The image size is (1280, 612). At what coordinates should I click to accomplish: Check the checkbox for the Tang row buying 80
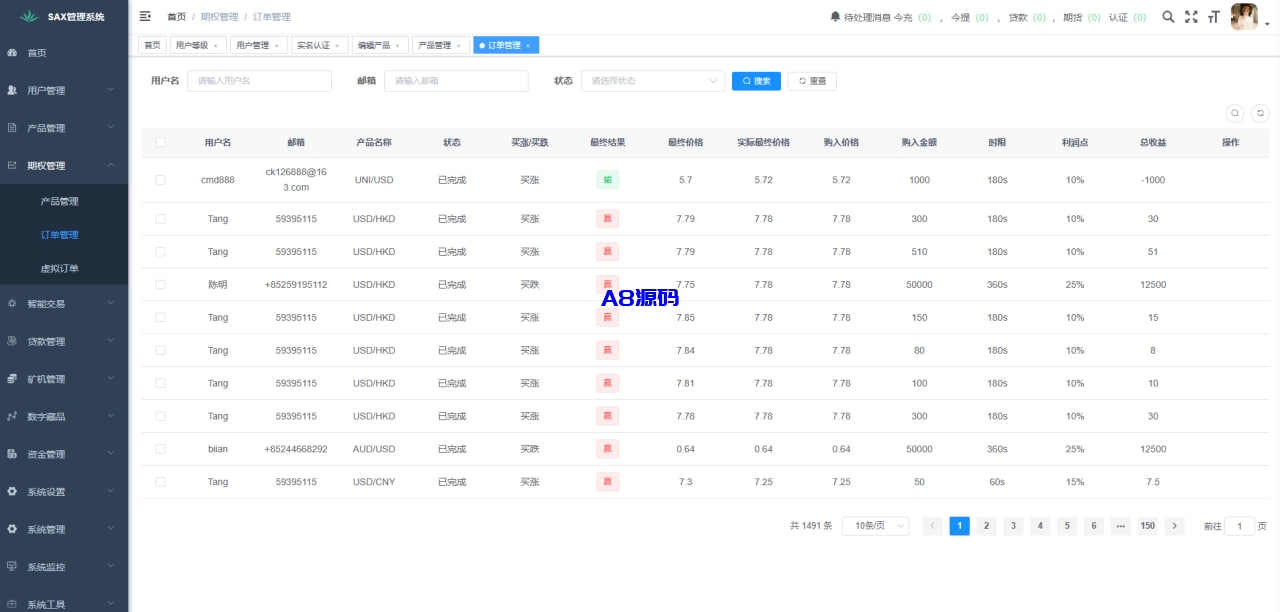(160, 350)
